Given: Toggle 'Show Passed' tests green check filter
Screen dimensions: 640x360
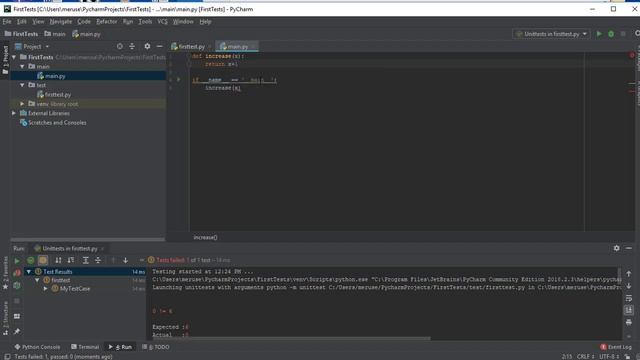Looking at the screenshot, I should point(31,260).
